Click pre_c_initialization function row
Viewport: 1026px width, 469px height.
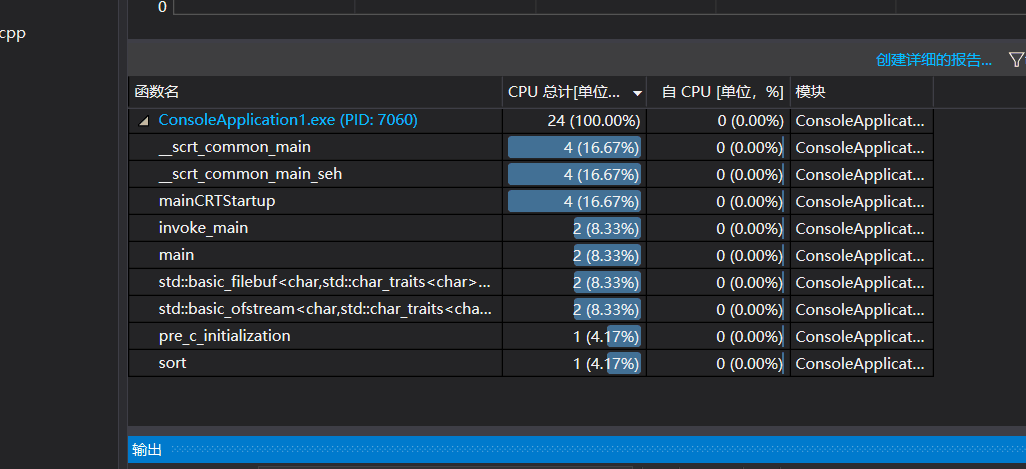tap(224, 336)
